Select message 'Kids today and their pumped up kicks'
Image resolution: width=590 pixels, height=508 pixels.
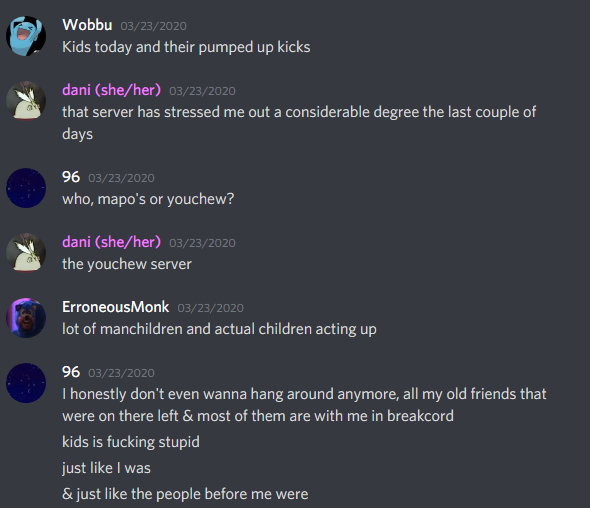tap(186, 47)
